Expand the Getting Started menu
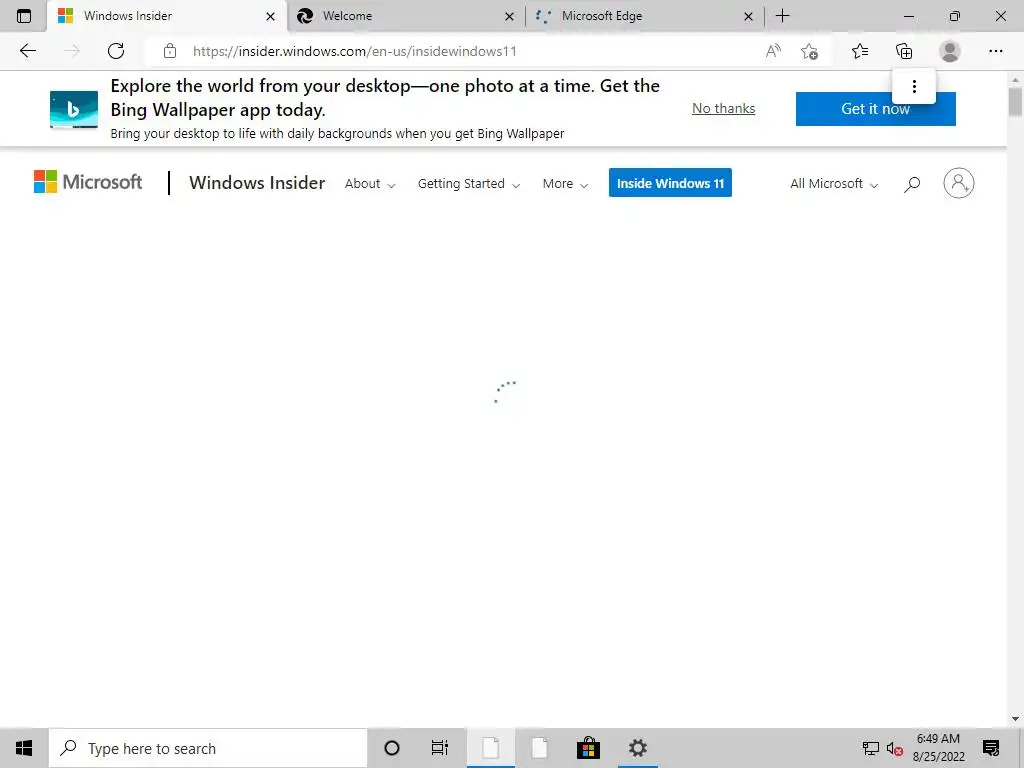Viewport: 1024px width, 768px height. click(469, 184)
